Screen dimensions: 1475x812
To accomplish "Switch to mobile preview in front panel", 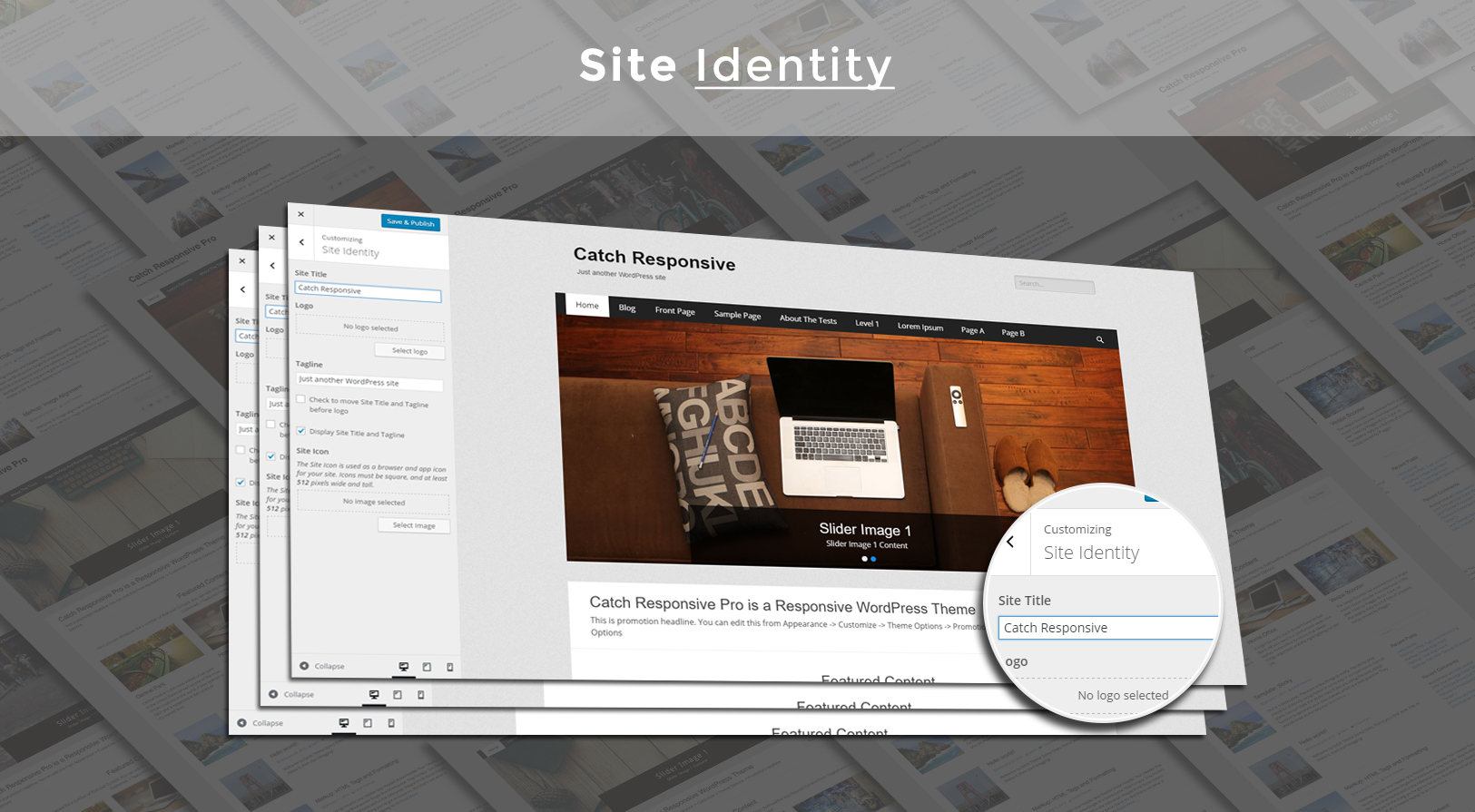I will pyautogui.click(x=450, y=667).
